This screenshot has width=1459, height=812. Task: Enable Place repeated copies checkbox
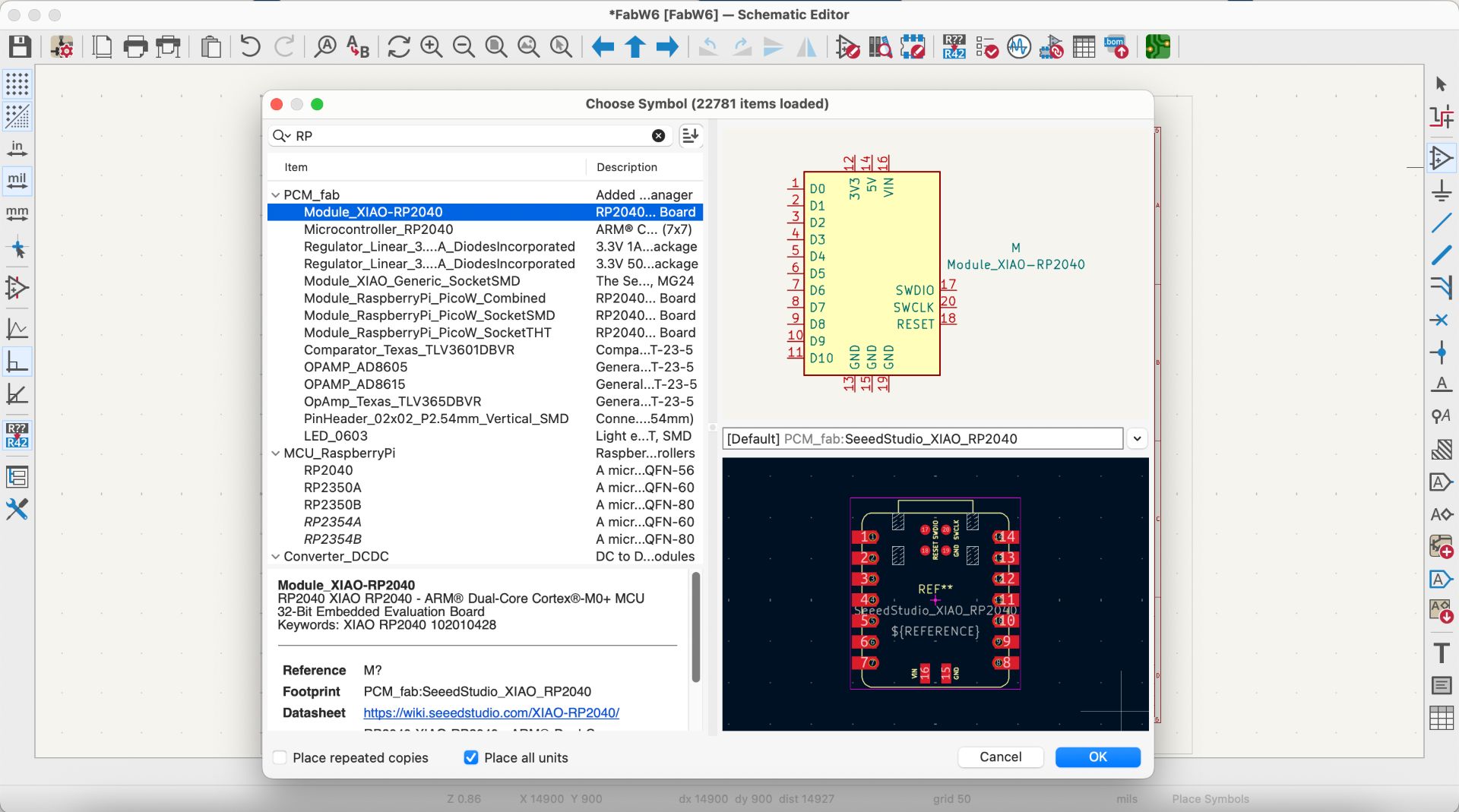pos(280,757)
